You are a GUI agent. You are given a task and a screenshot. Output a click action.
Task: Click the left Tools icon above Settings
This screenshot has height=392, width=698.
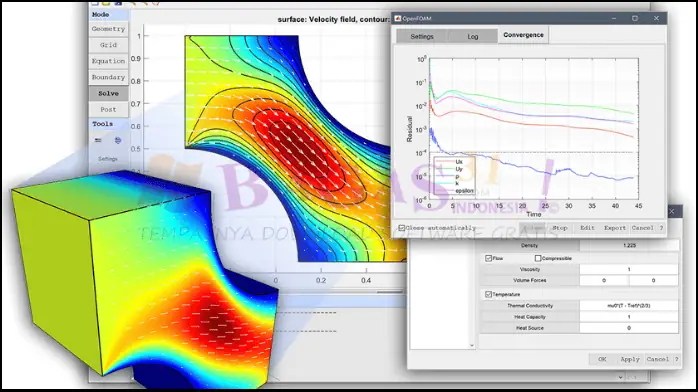98,140
